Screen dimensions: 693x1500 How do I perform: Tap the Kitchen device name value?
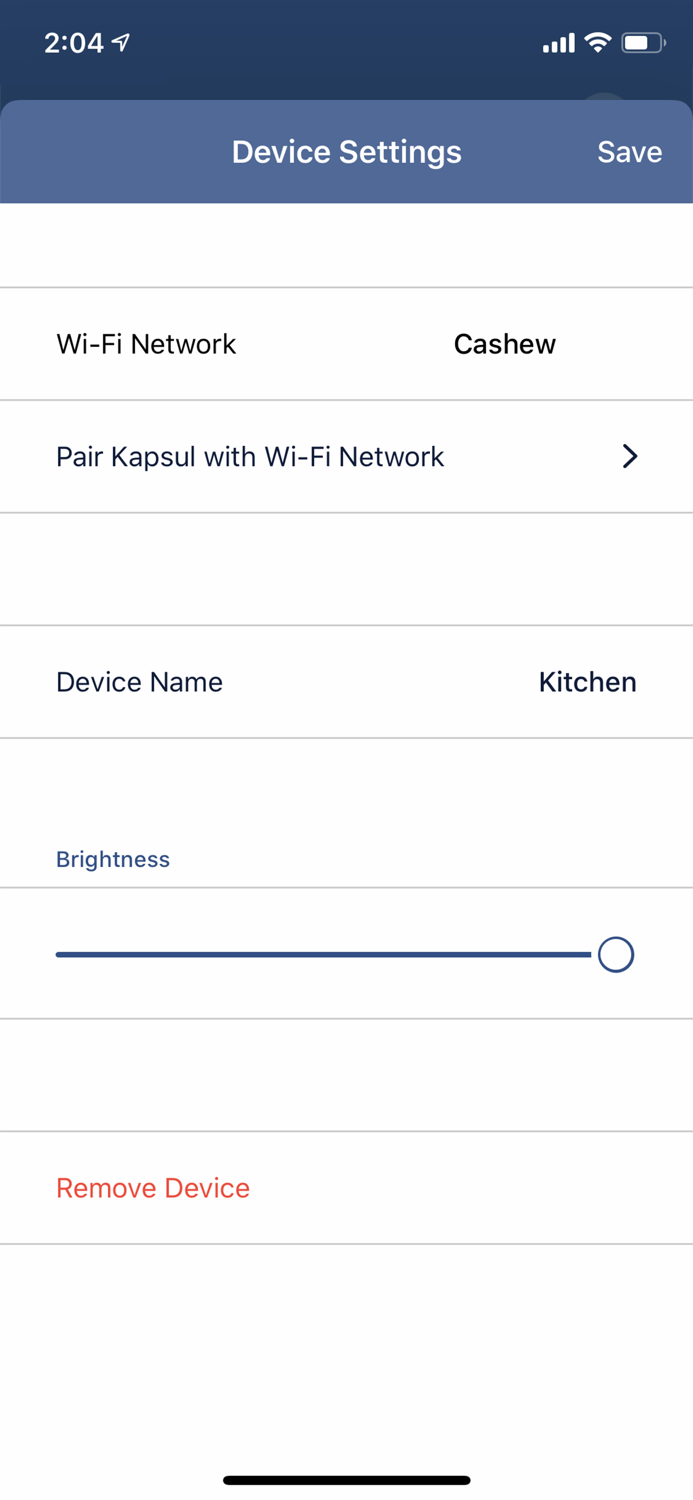pyautogui.click(x=587, y=681)
